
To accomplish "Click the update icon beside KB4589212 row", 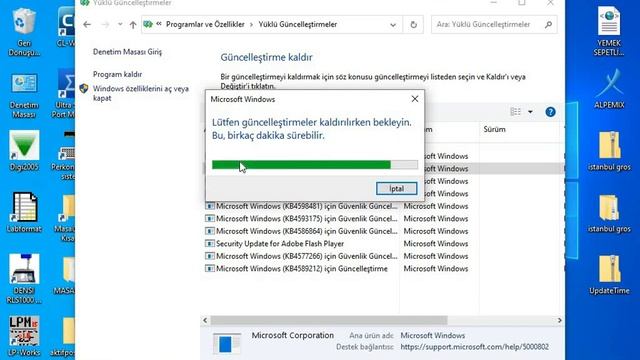I will tap(209, 269).
